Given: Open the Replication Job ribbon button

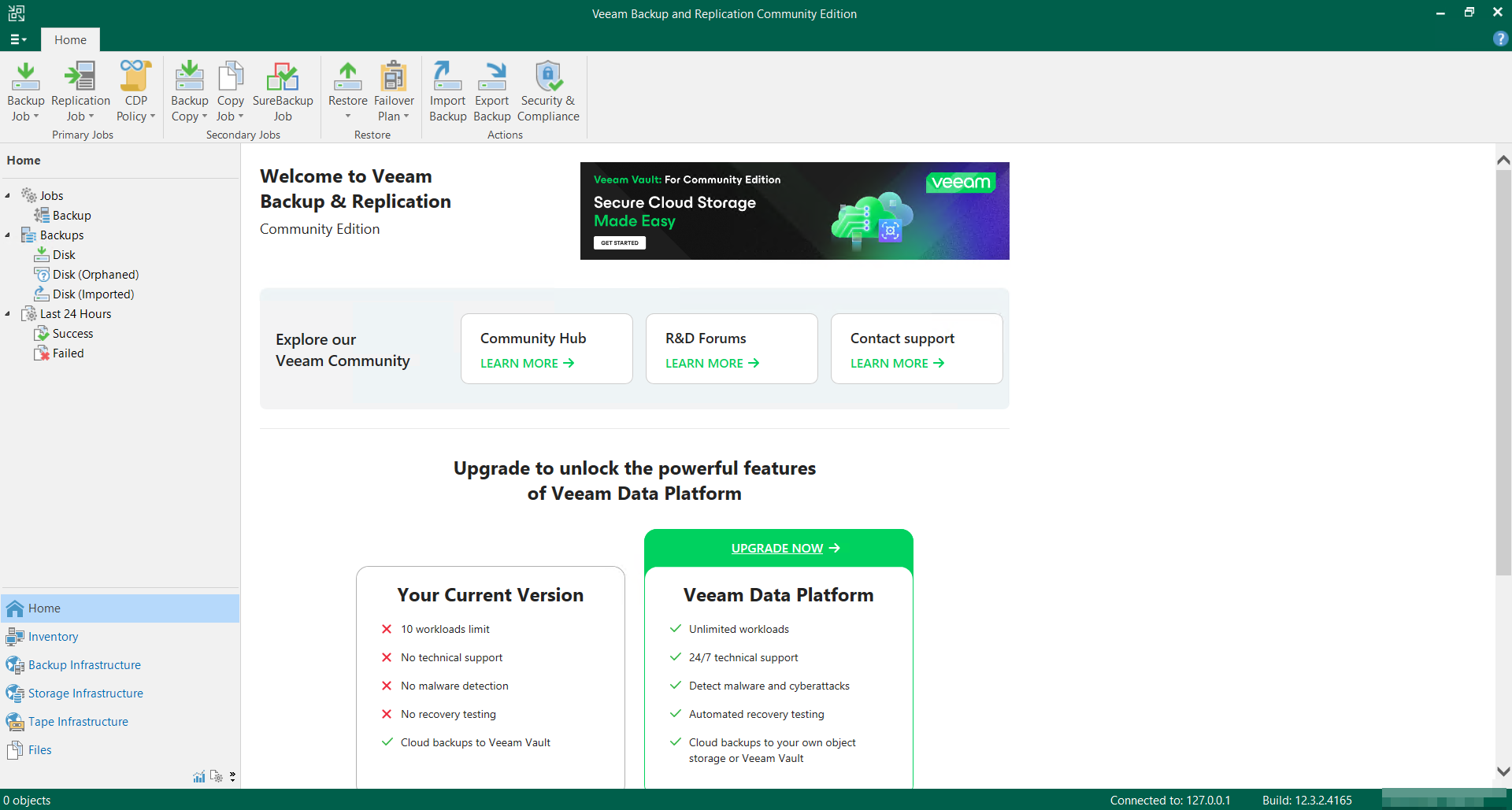Looking at the screenshot, I should [x=80, y=92].
